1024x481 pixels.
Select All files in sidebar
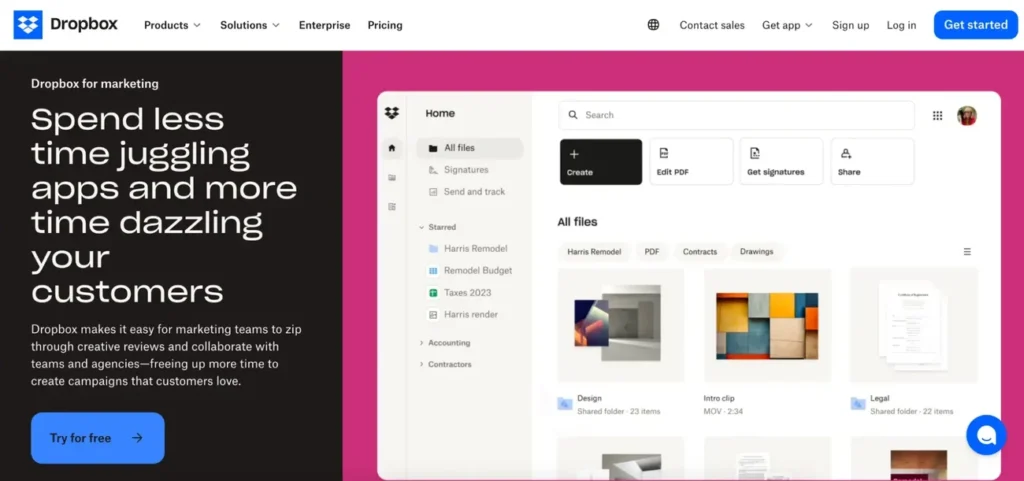point(470,148)
